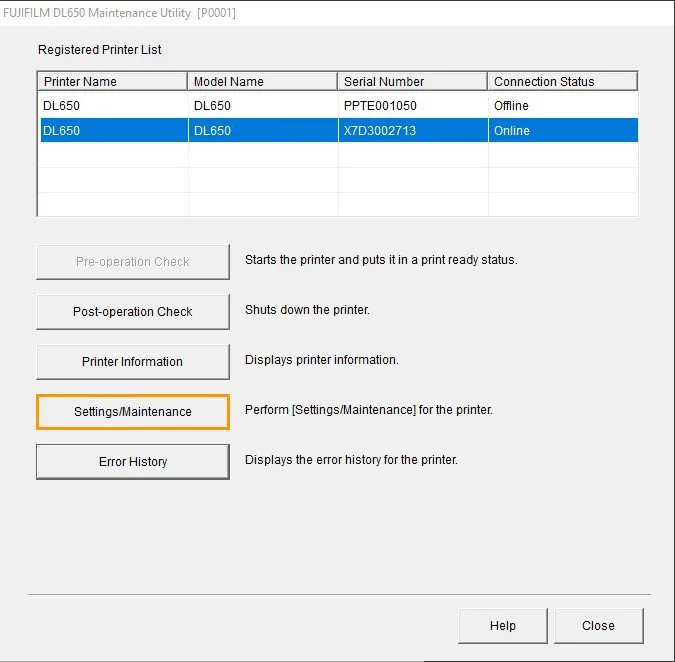The height and width of the screenshot is (662, 675).
Task: Open Settings/Maintenance for the printer
Action: 133,411
